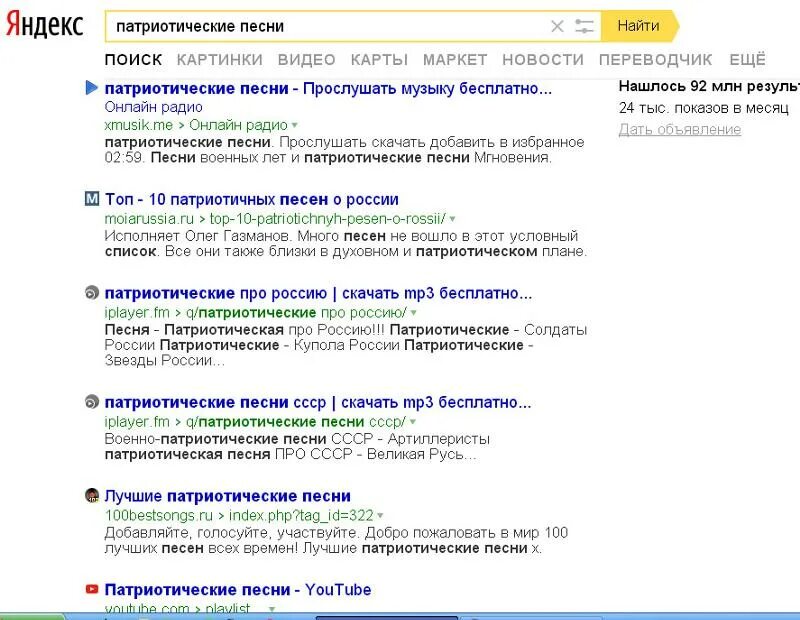Open 'патриотические песни ссср | скачать mp3' result

click(x=318, y=403)
